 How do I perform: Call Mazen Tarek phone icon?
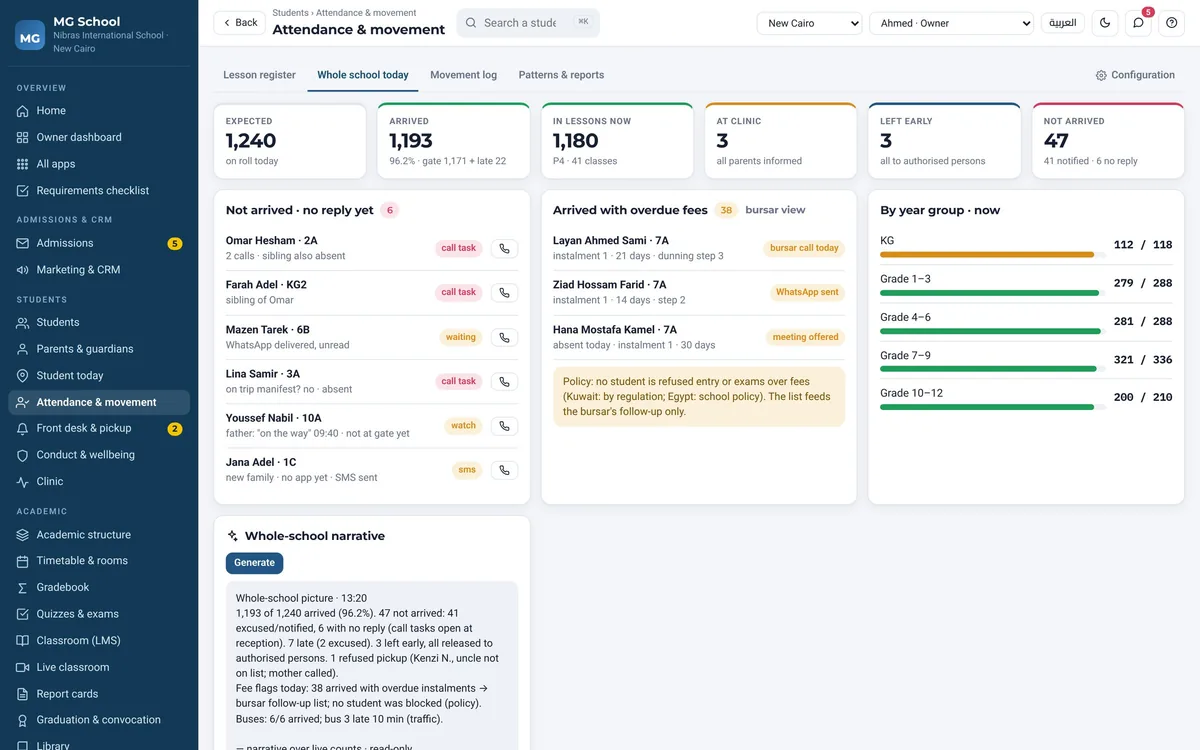click(x=504, y=337)
